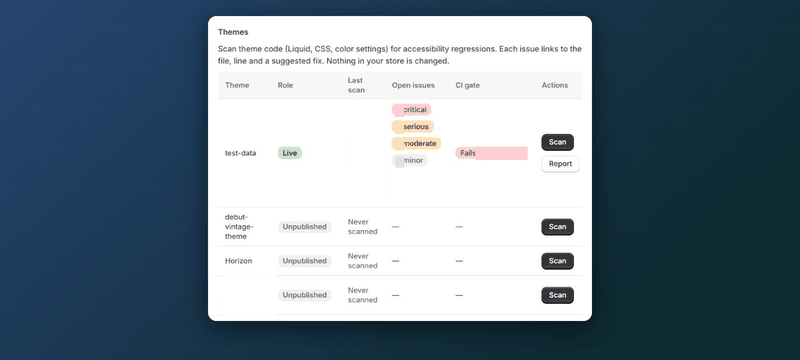
Task: Click the Actions column header
Action: [555, 85]
